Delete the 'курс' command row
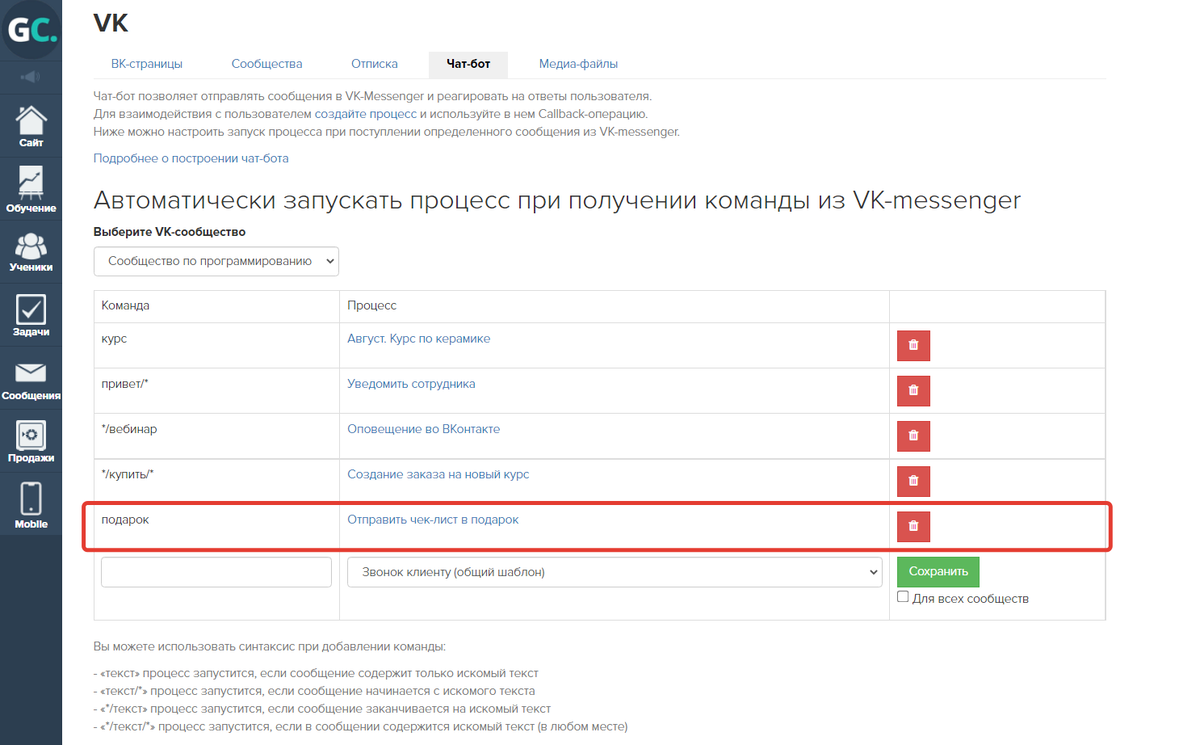1200x745 pixels. click(913, 346)
